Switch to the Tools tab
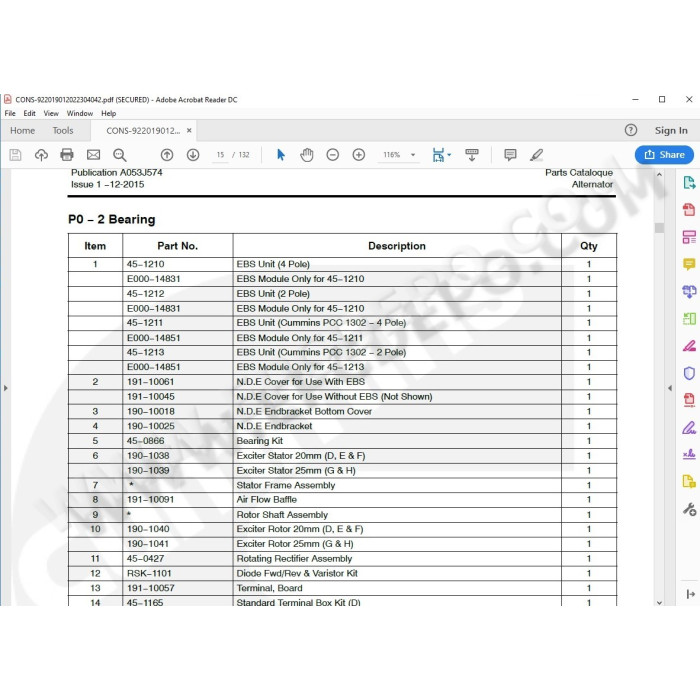Viewport: 700px width, 700px height. tap(62, 130)
